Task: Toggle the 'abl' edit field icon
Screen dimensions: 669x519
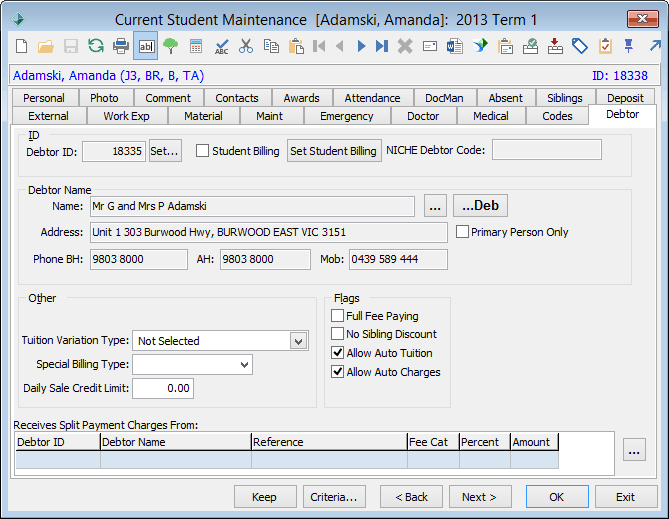Action: pyautogui.click(x=146, y=46)
